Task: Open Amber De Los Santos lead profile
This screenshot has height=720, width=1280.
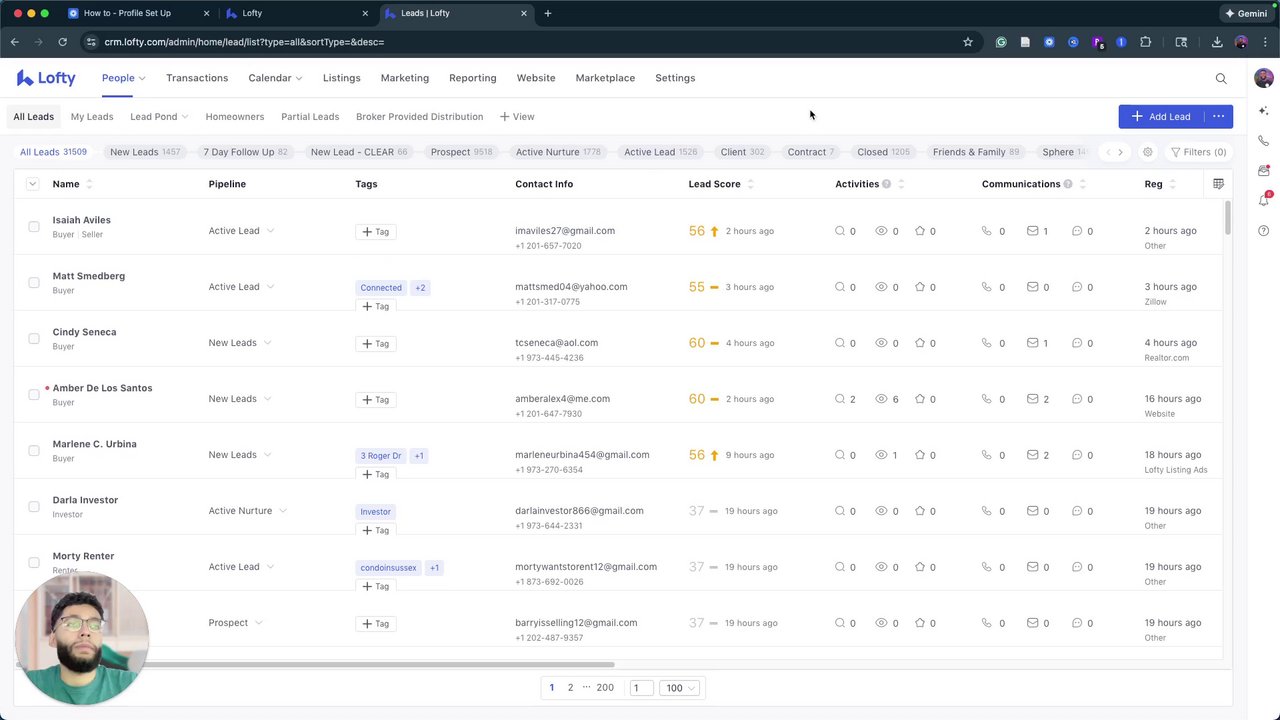Action: [102, 388]
